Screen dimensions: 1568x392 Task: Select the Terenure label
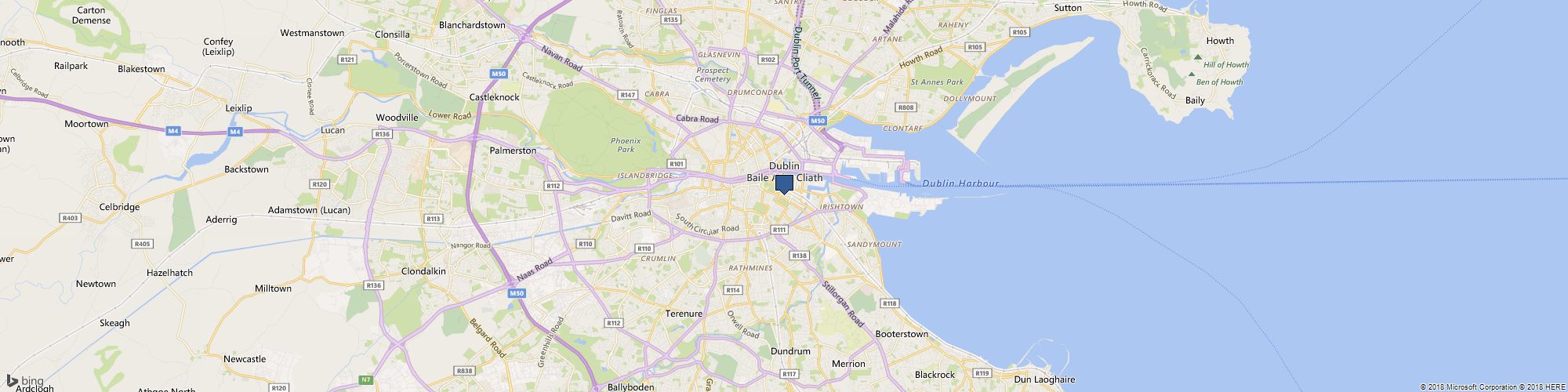(684, 314)
